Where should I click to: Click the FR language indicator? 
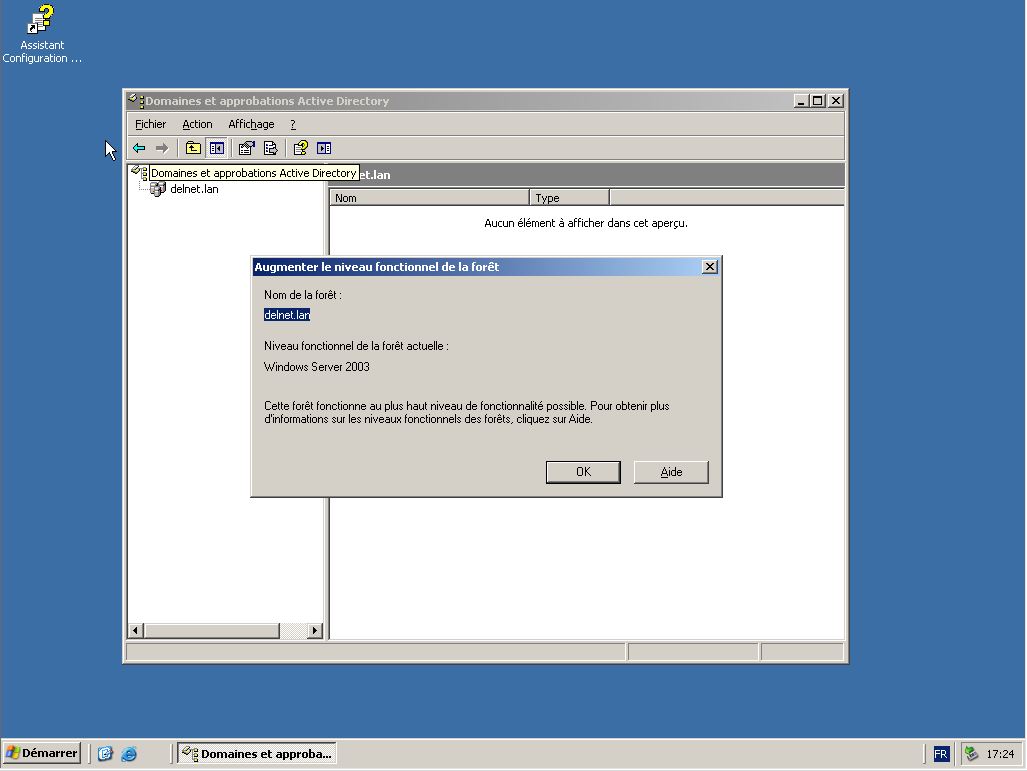tap(941, 754)
